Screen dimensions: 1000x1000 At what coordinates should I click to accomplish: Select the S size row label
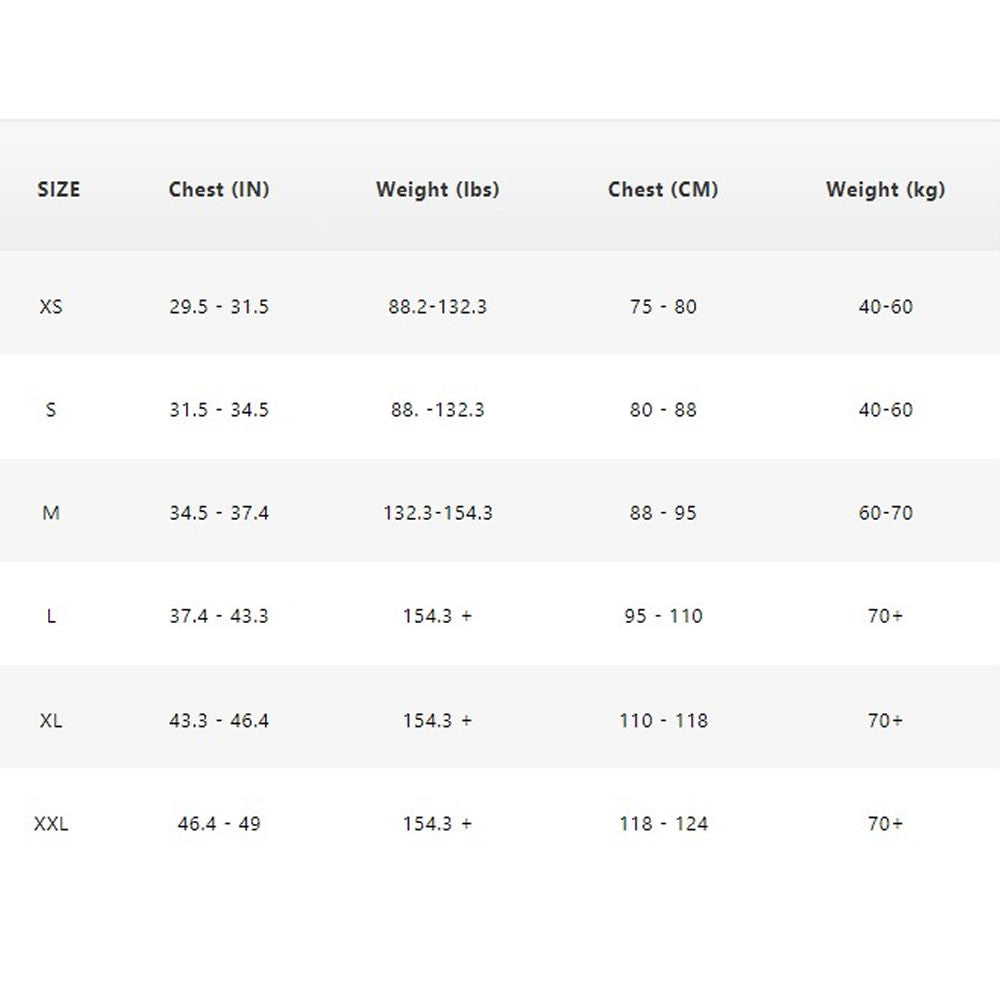[x=51, y=410]
